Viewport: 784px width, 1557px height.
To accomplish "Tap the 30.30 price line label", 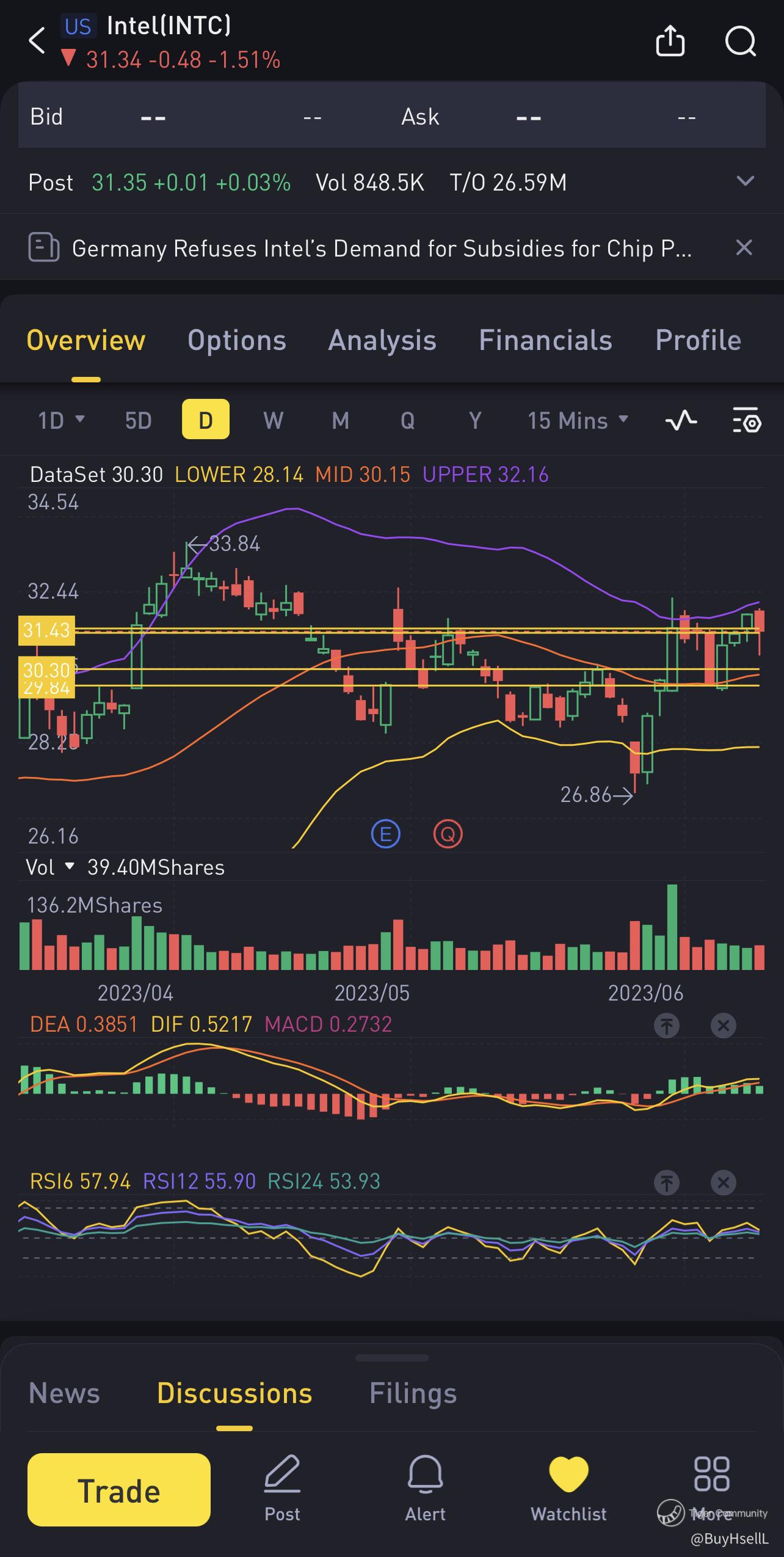I will coord(46,670).
